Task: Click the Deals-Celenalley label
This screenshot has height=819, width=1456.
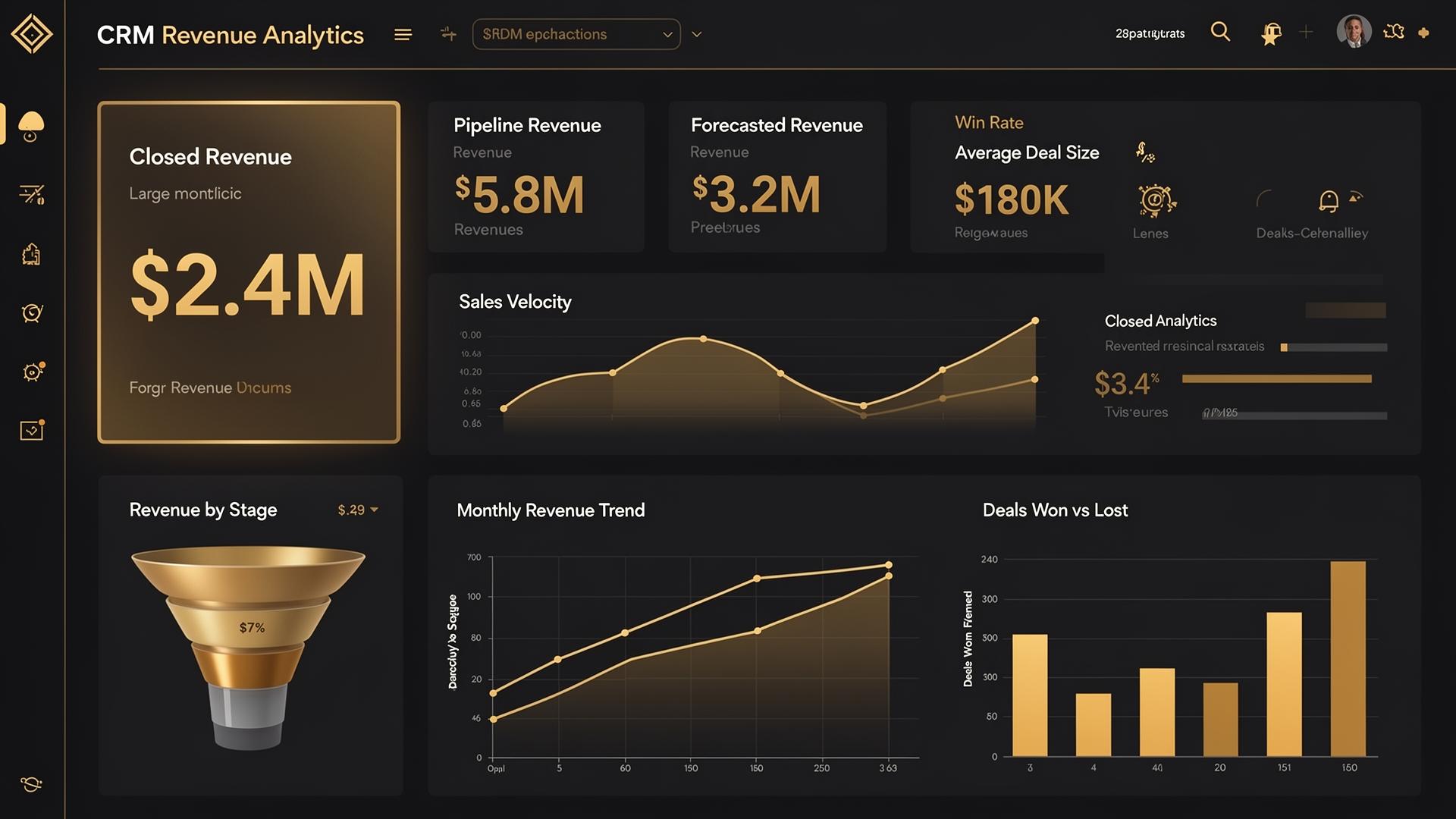Action: [1312, 233]
